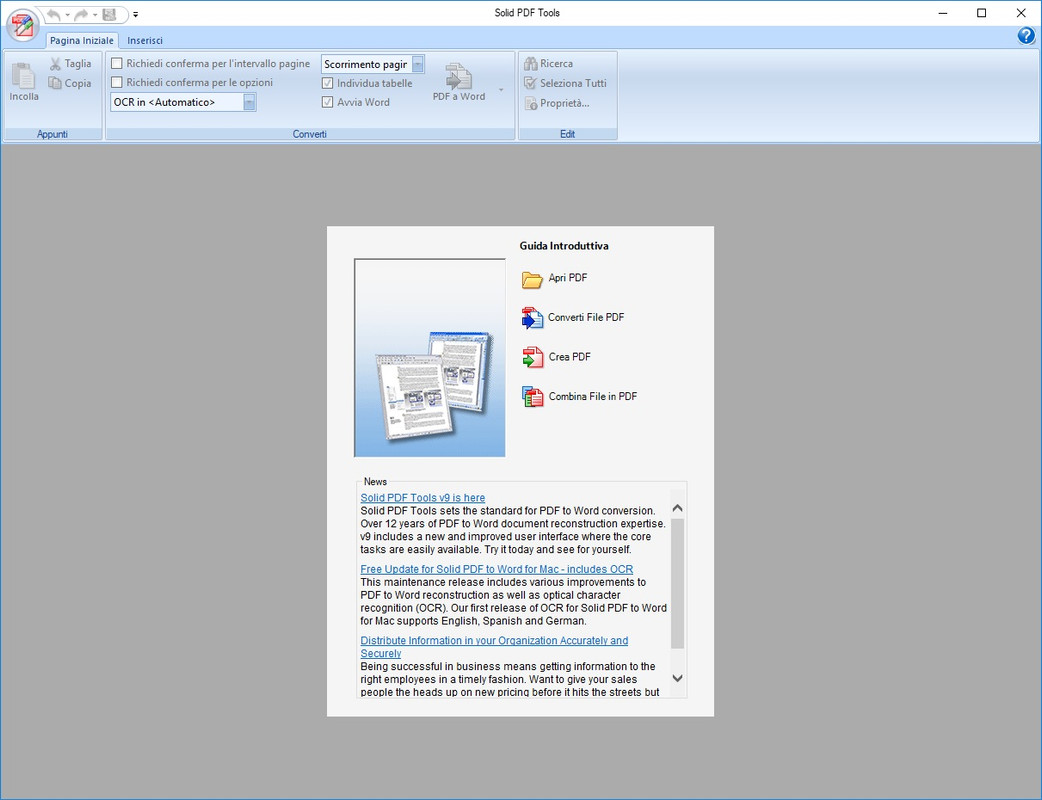Screen dimensions: 1042x800
Task: Open Free Update for Solid PDF to Word link
Action: (496, 569)
